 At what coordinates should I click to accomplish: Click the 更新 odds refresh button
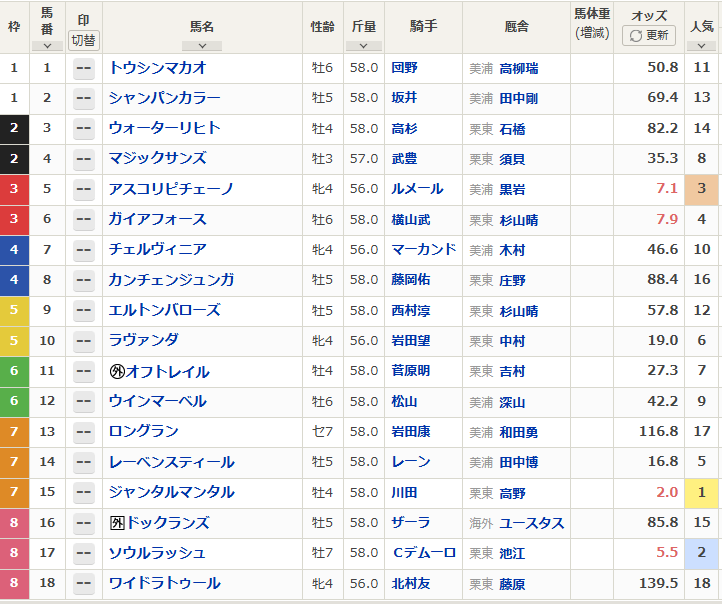coord(649,35)
